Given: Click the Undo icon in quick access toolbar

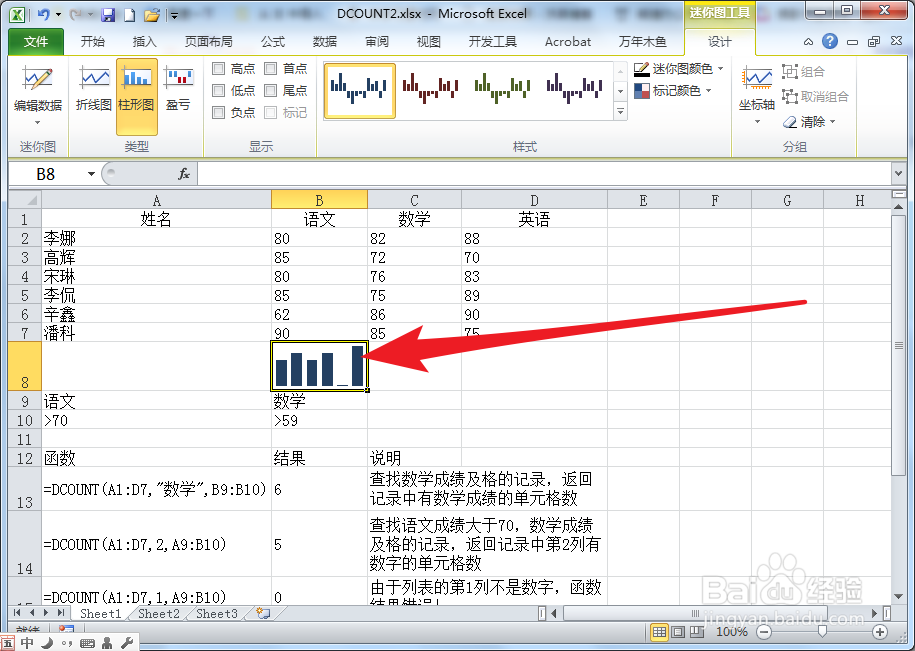Looking at the screenshot, I should pyautogui.click(x=44, y=14).
